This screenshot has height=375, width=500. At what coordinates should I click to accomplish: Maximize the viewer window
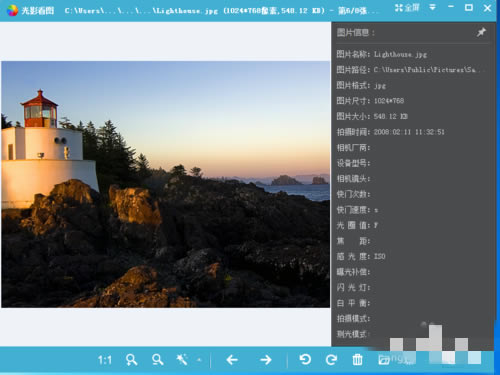point(469,7)
